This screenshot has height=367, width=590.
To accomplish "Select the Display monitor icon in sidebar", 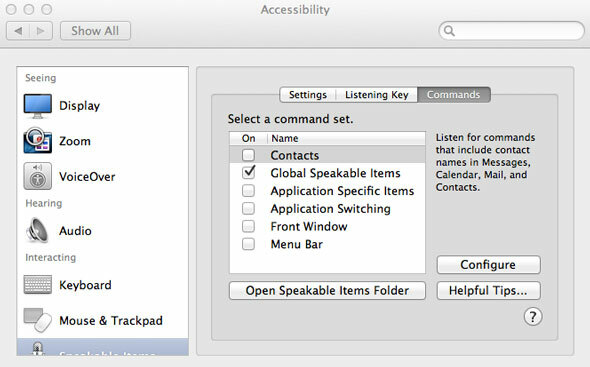I will 38,106.
